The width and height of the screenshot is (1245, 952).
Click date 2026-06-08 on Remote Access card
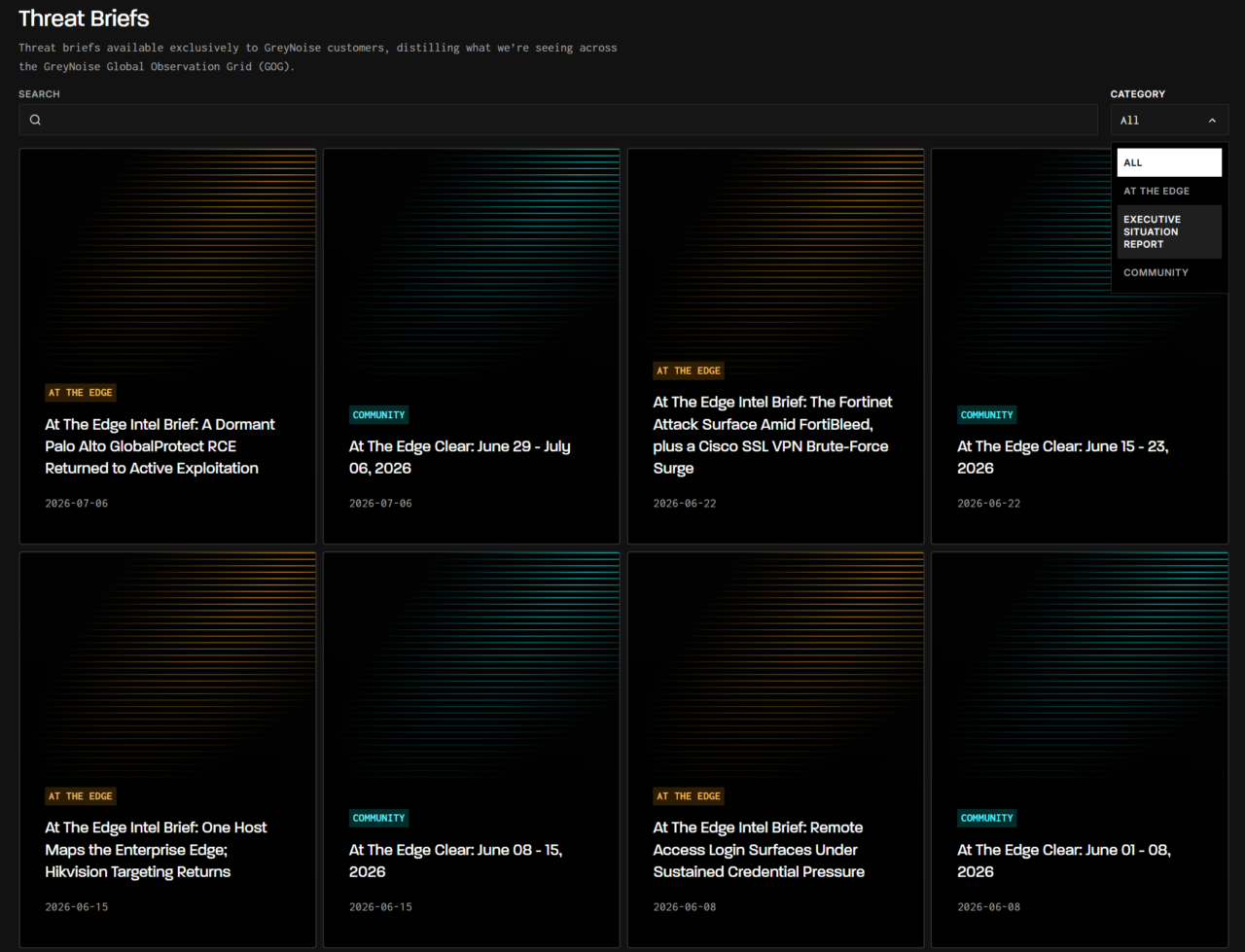(x=685, y=907)
